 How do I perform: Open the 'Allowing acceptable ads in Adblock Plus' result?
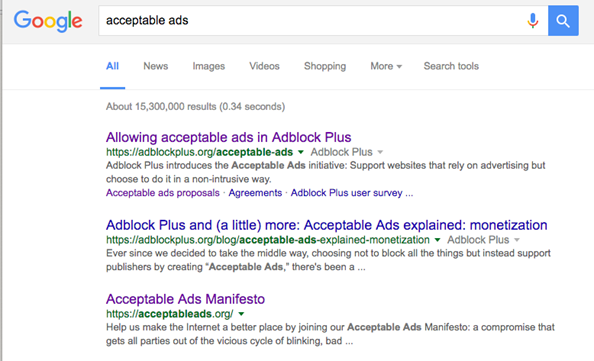(x=229, y=137)
